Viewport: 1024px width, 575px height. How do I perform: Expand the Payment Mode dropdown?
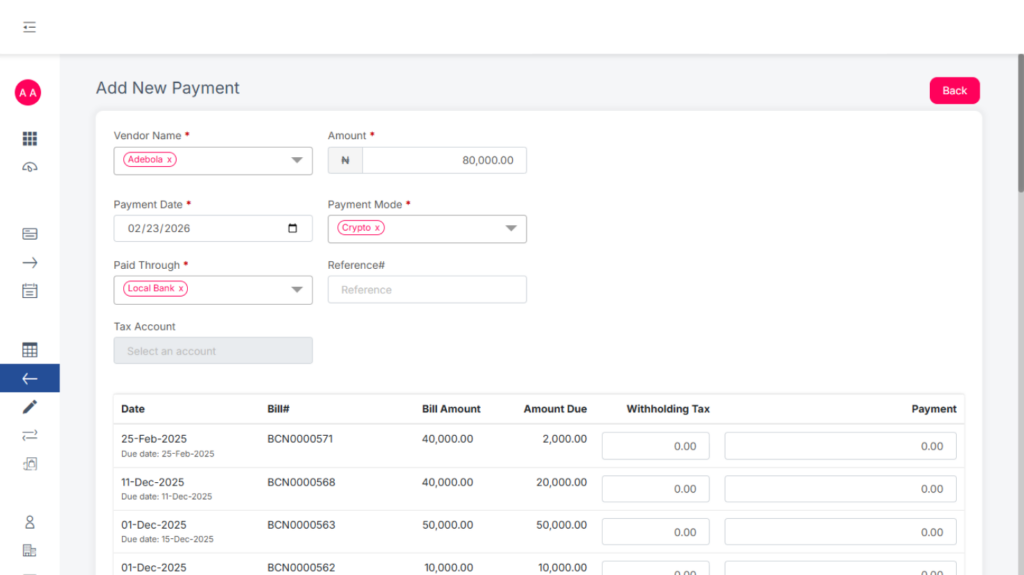[511, 229]
